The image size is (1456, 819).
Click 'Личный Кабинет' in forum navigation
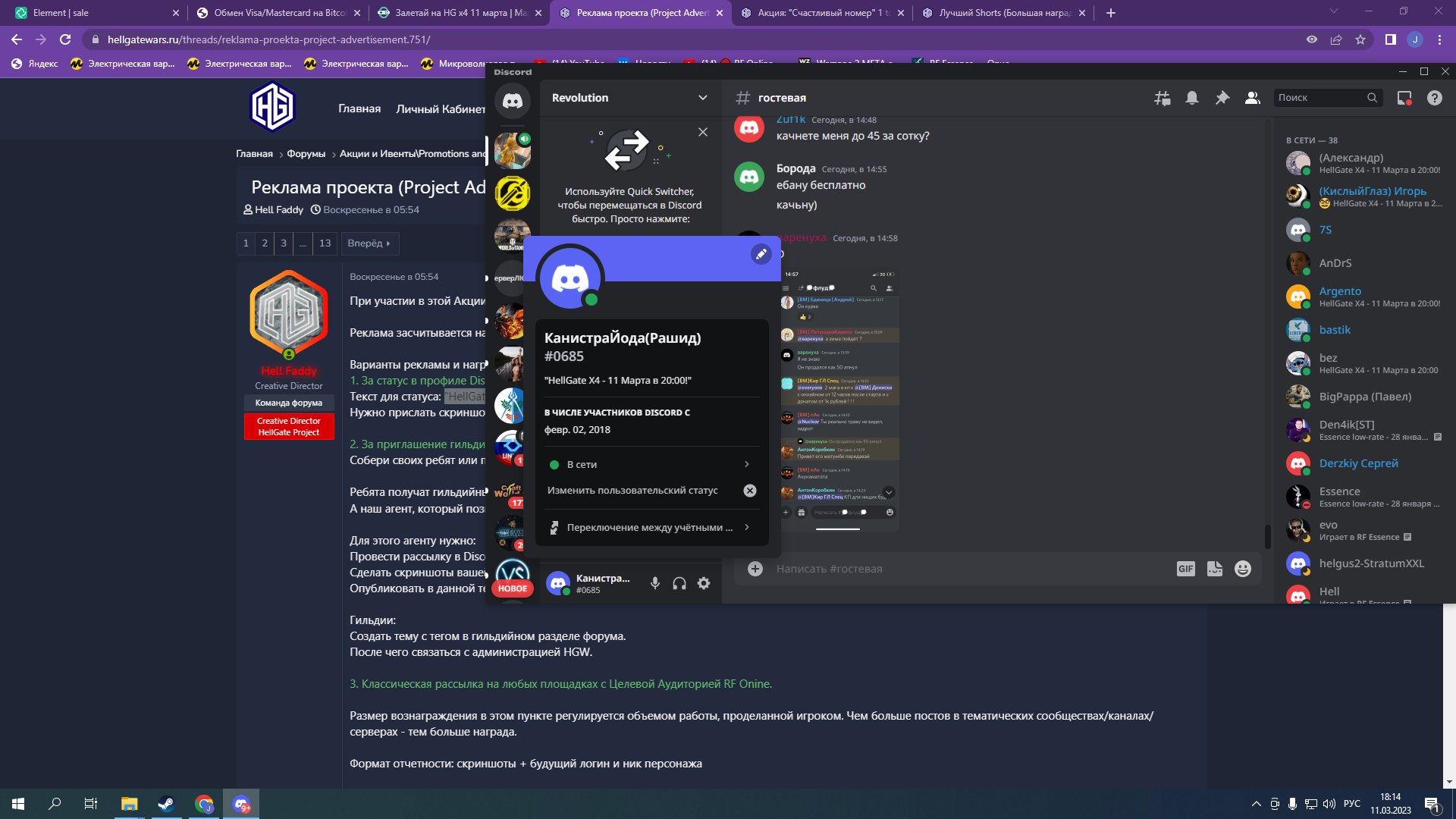point(441,109)
